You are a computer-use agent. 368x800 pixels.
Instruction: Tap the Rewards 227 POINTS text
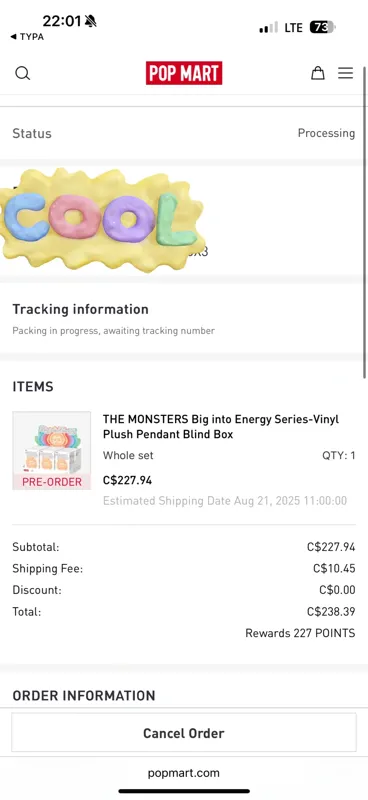pyautogui.click(x=300, y=633)
